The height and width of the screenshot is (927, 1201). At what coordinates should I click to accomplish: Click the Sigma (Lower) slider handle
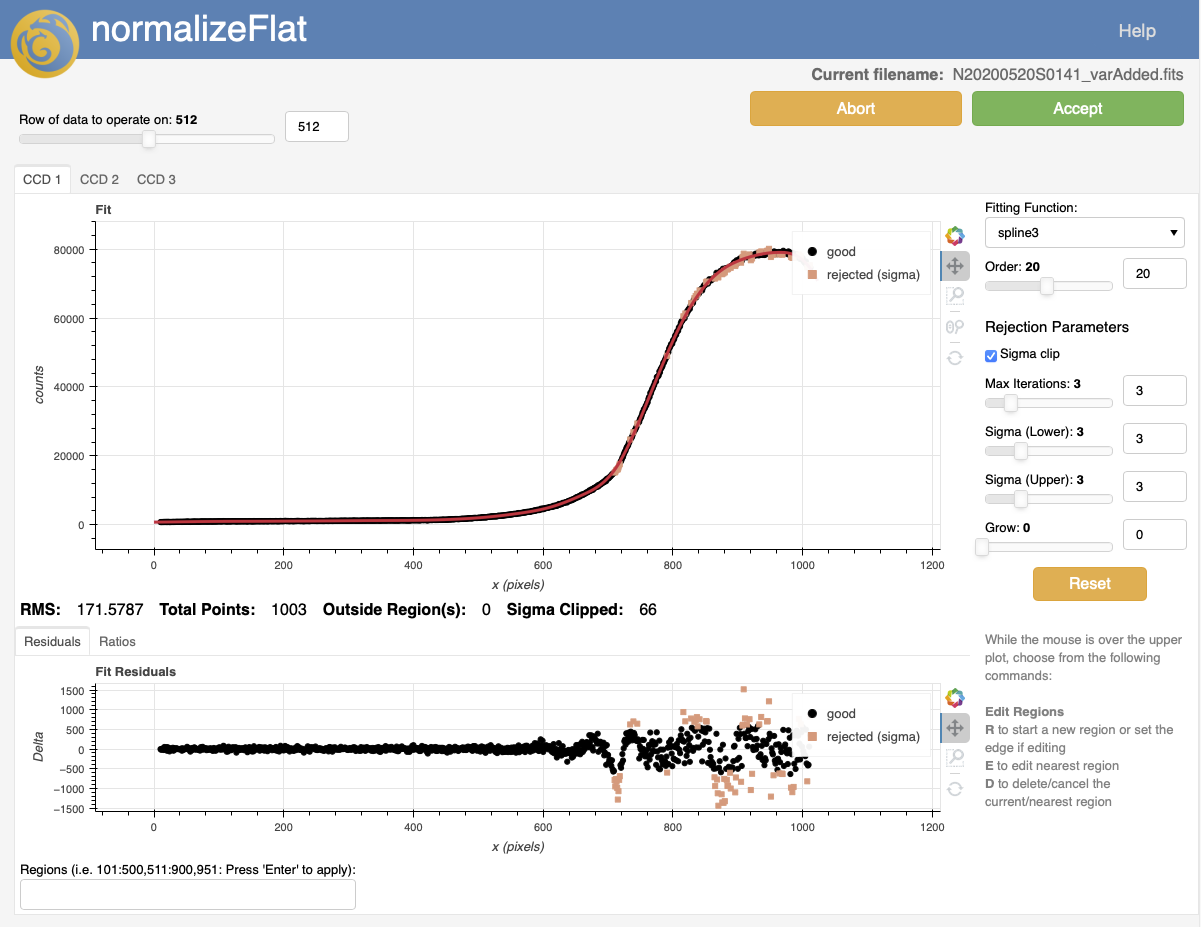click(1021, 451)
